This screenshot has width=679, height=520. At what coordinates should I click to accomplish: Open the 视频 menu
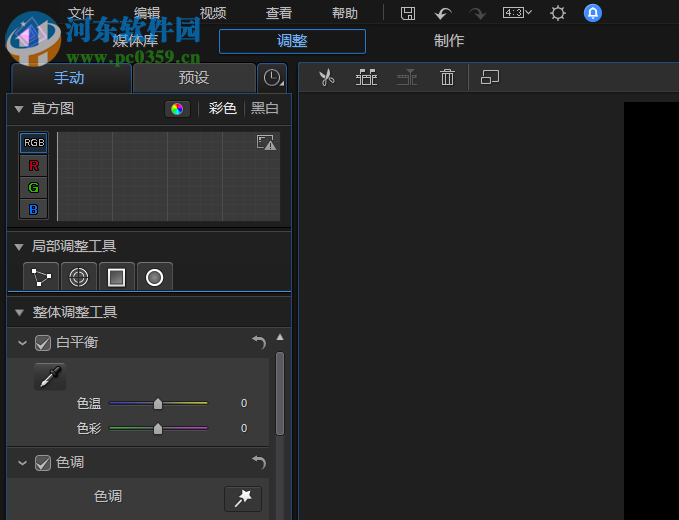click(213, 13)
